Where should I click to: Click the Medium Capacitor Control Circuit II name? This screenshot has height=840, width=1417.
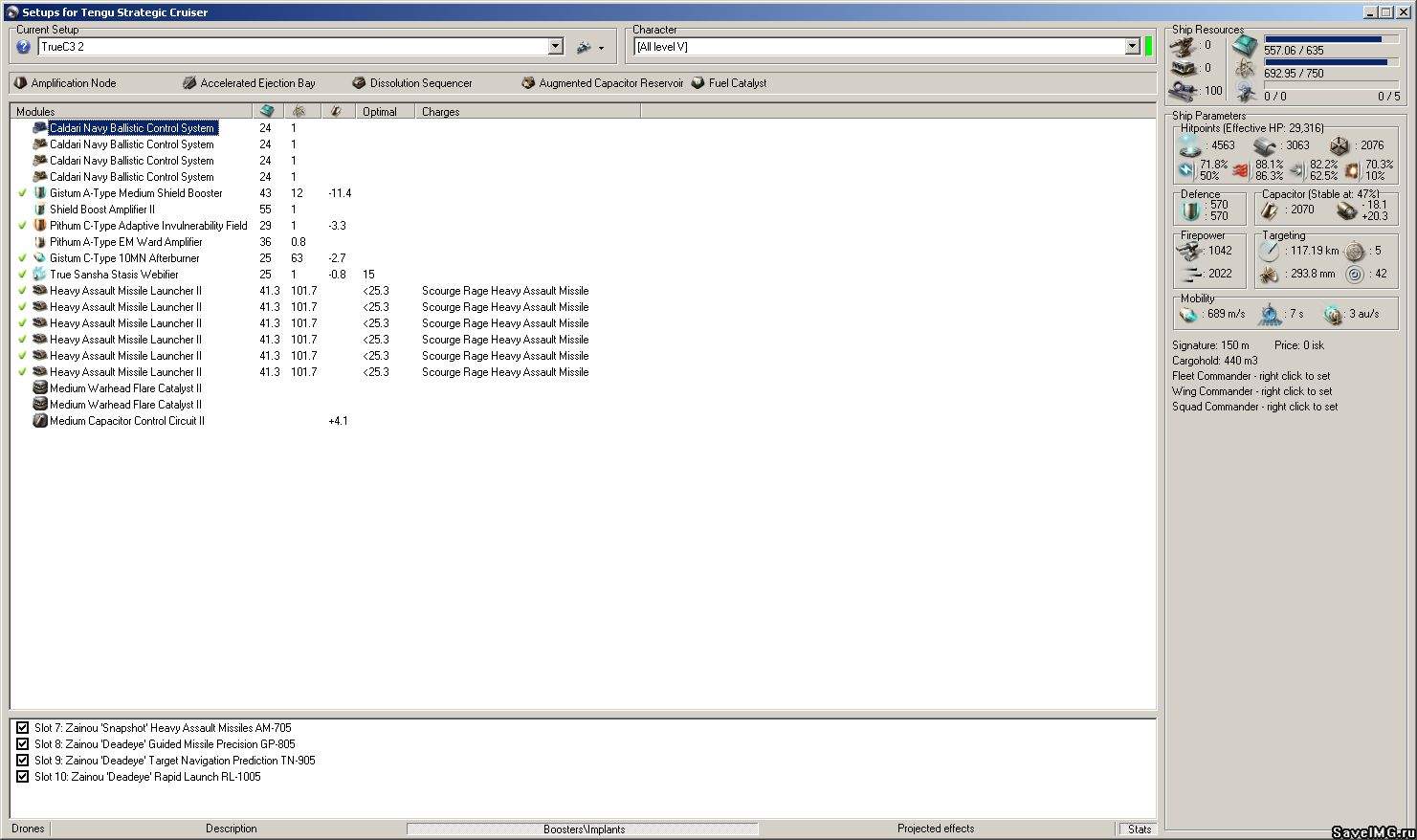(x=126, y=421)
